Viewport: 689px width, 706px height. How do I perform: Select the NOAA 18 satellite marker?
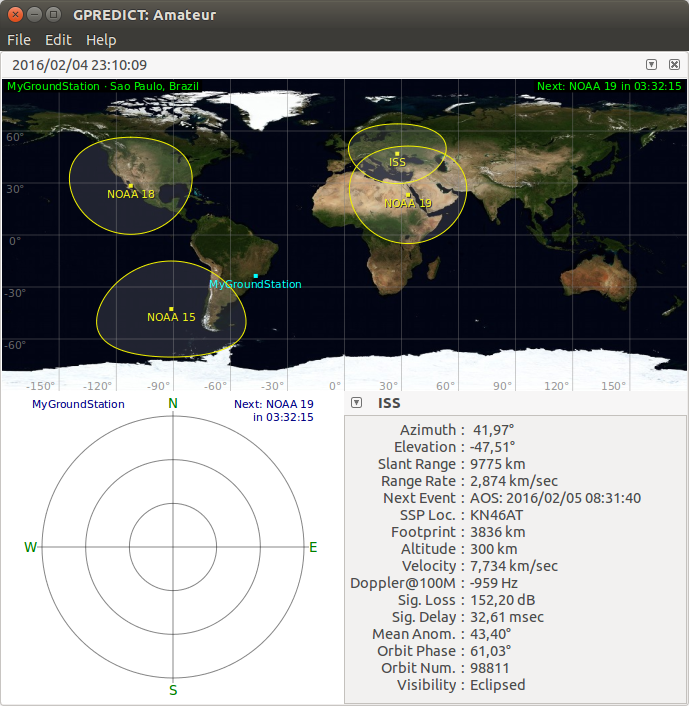pos(131,186)
